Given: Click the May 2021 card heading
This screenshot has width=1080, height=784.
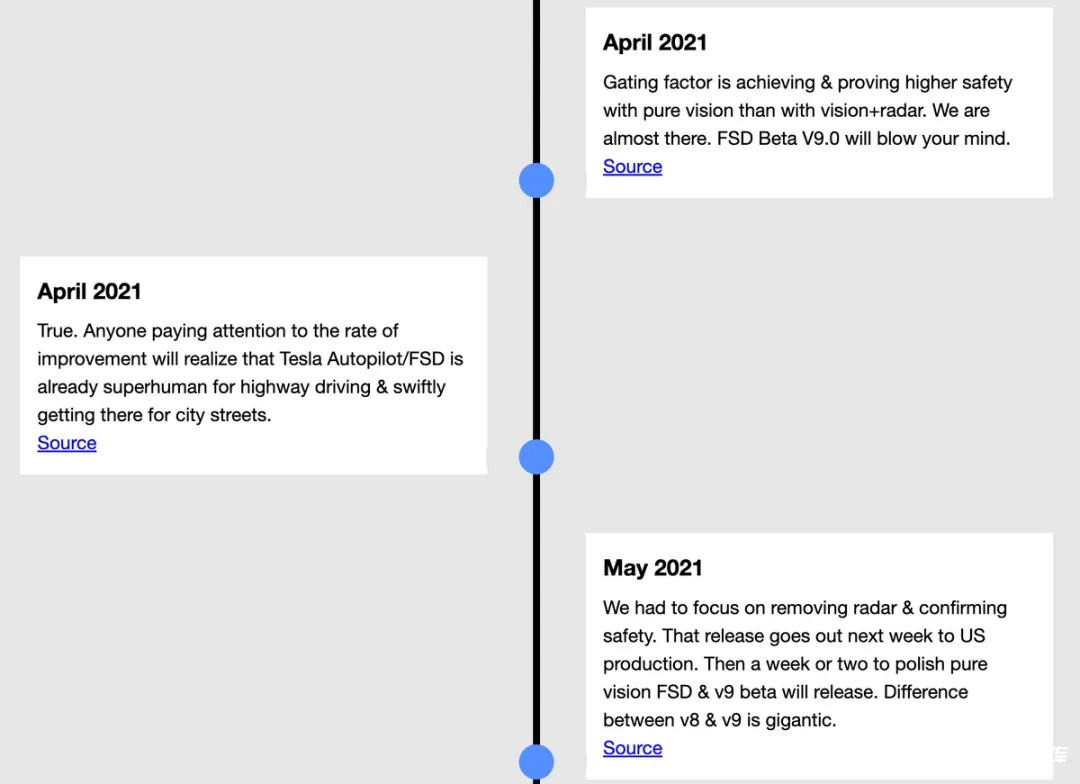Looking at the screenshot, I should pos(652,568).
